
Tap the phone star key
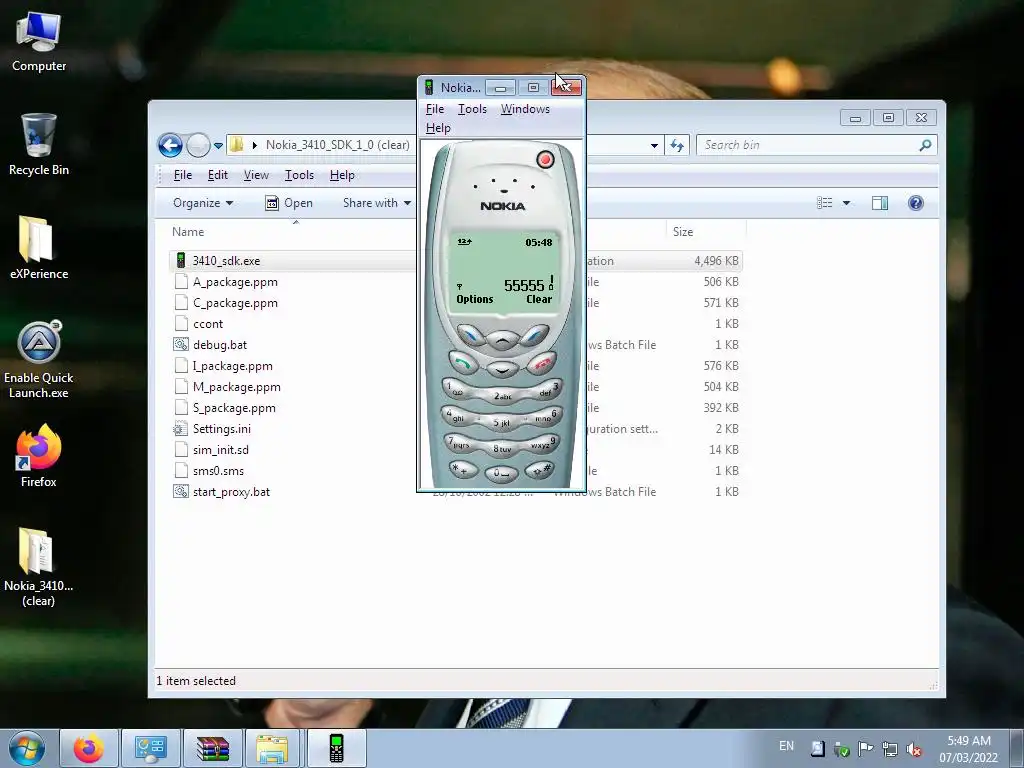463,468
